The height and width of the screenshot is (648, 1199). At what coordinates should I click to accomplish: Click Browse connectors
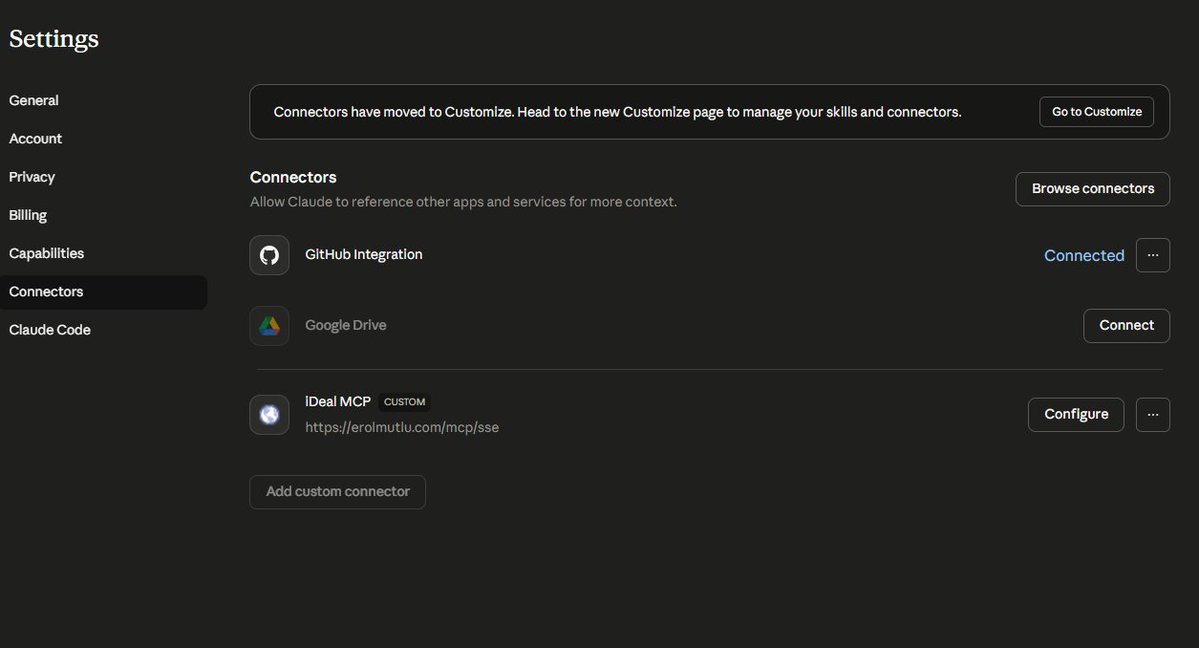1092,189
